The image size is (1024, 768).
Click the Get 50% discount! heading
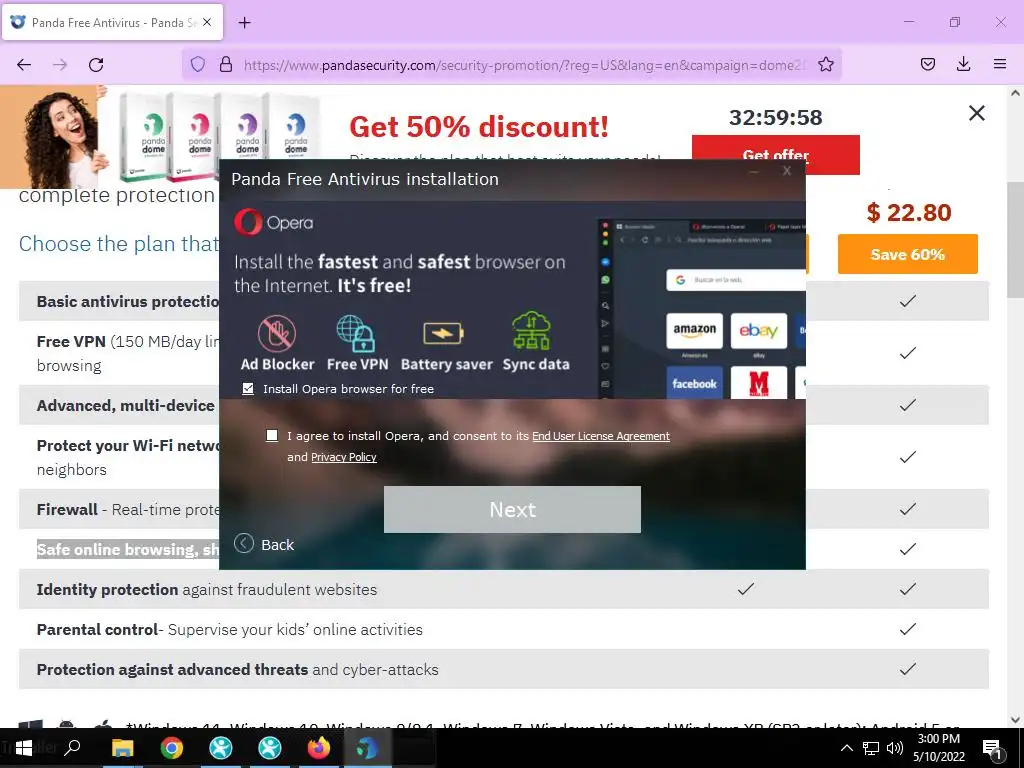pyautogui.click(x=479, y=127)
